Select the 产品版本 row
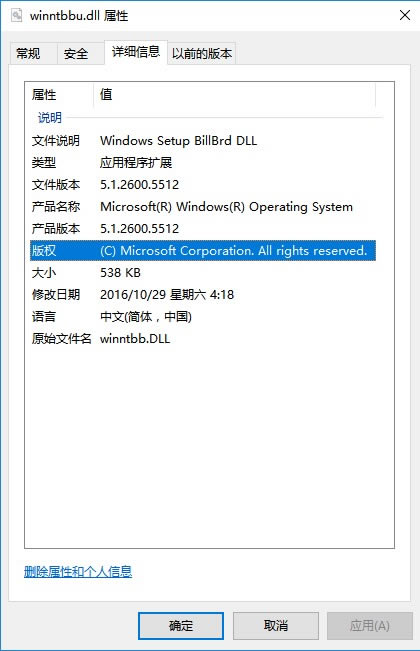 [x=203, y=229]
